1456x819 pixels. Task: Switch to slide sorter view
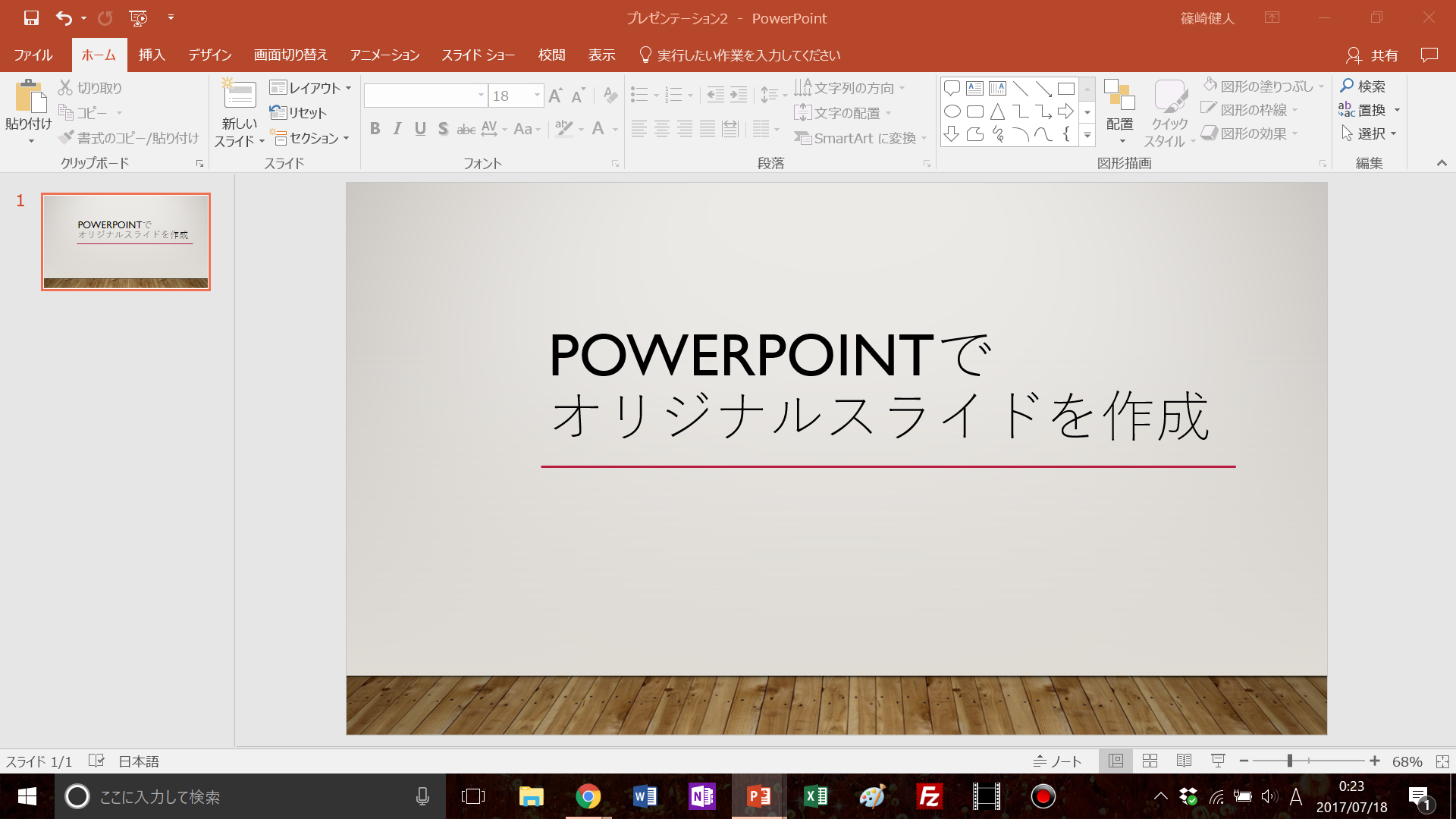pos(1150,761)
